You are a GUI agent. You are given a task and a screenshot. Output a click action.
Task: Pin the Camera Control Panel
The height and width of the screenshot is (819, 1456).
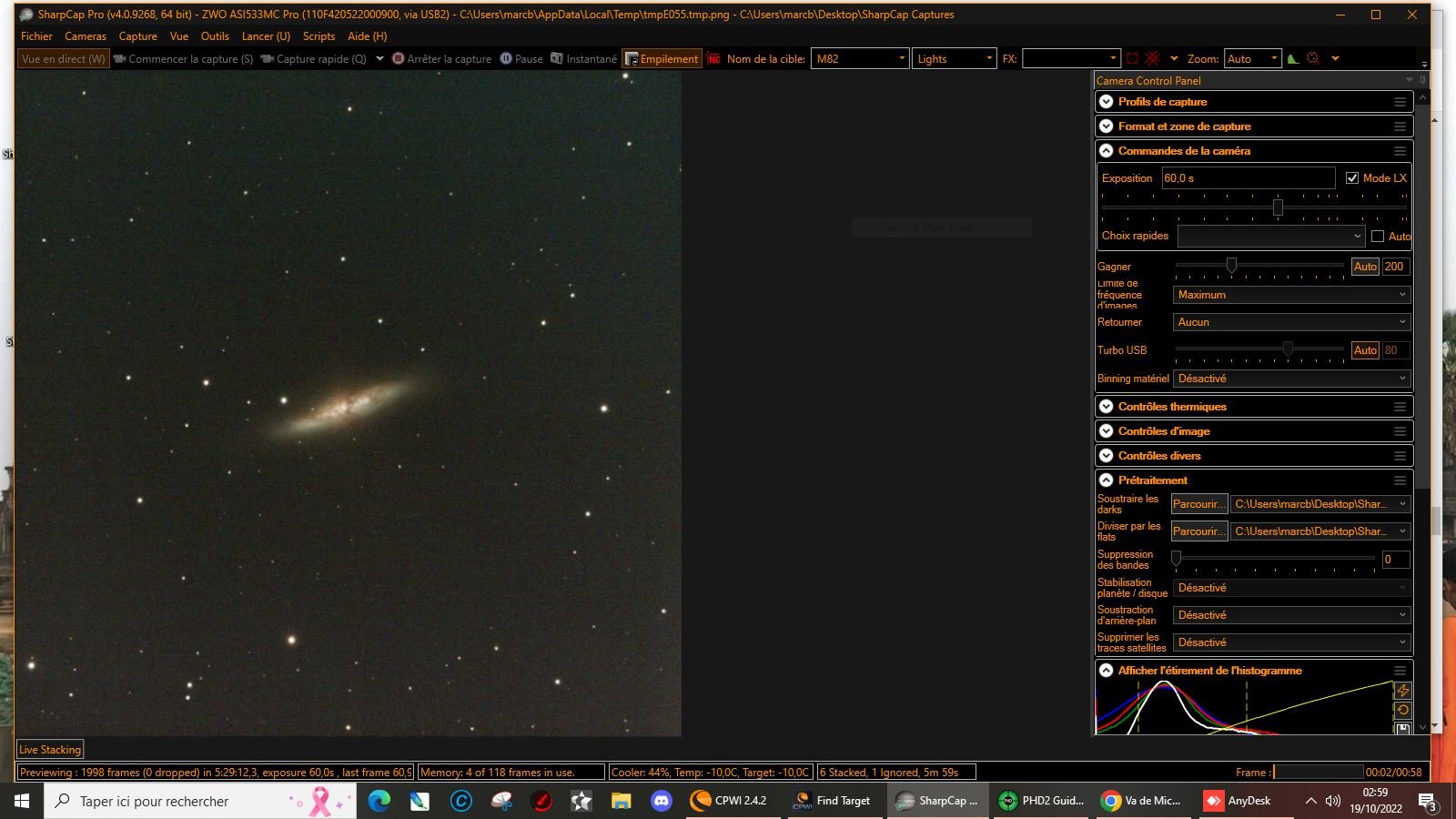coord(1422,80)
